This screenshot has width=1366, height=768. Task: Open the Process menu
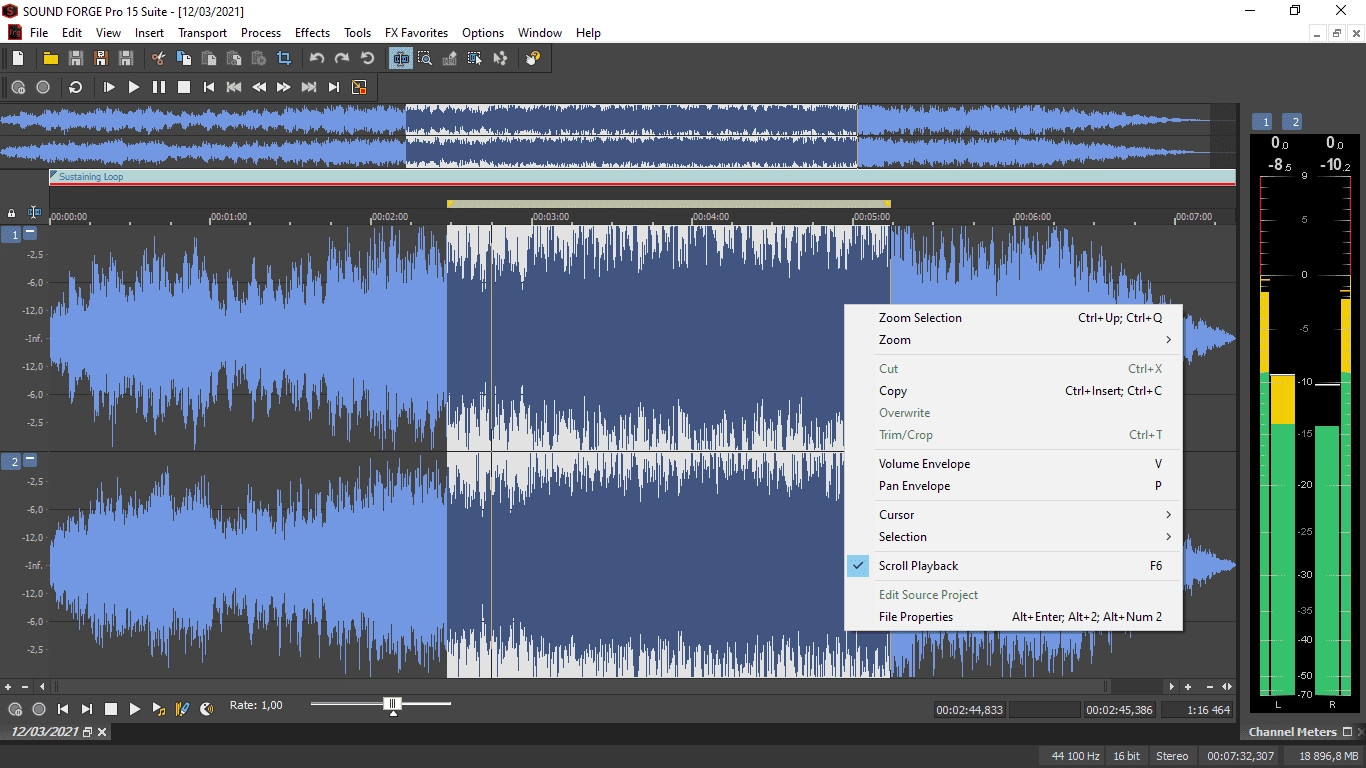(261, 33)
